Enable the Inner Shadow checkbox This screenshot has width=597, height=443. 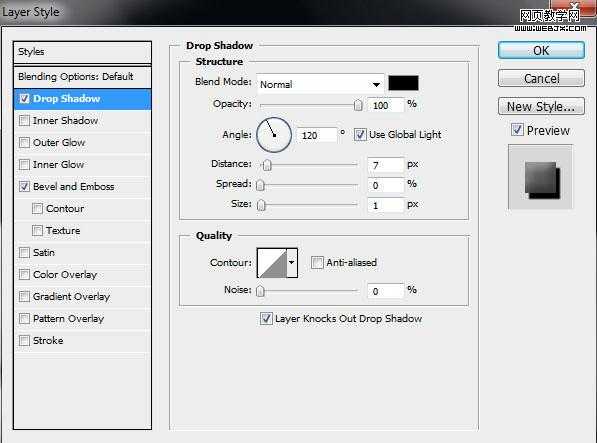point(24,121)
